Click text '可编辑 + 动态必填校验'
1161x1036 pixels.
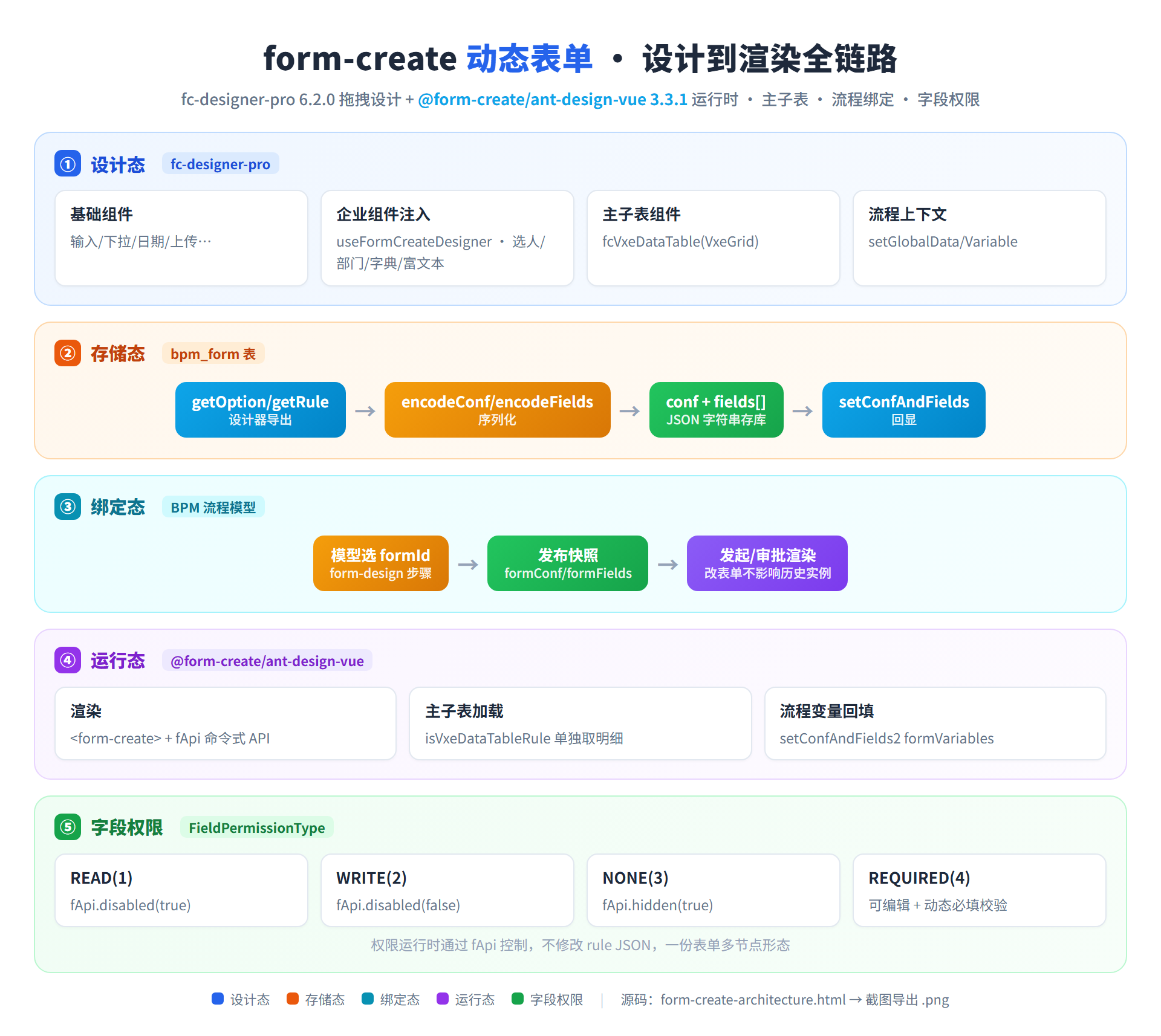[x=938, y=905]
